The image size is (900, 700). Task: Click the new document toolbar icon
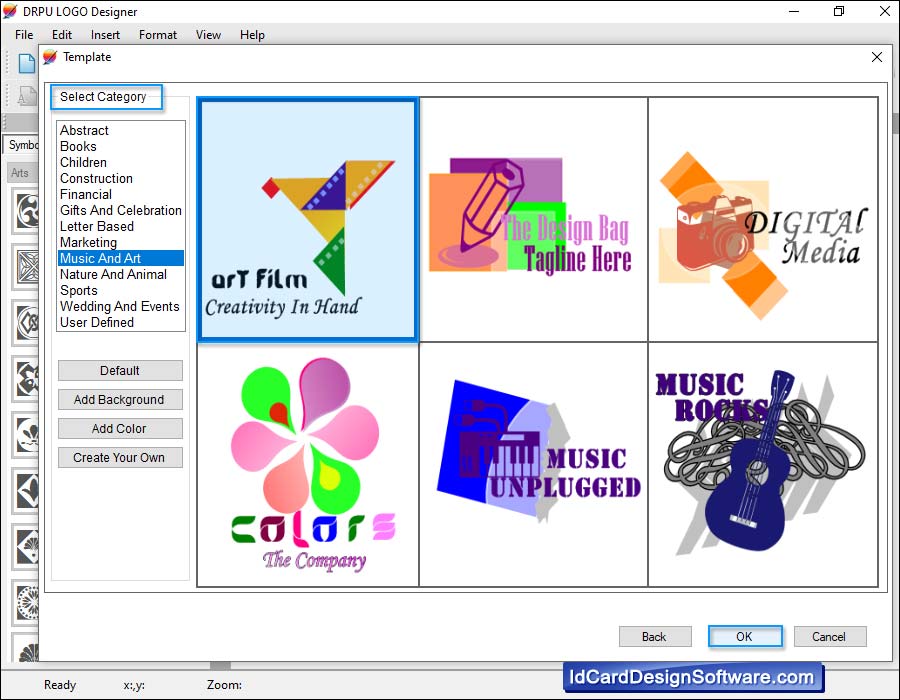click(27, 63)
